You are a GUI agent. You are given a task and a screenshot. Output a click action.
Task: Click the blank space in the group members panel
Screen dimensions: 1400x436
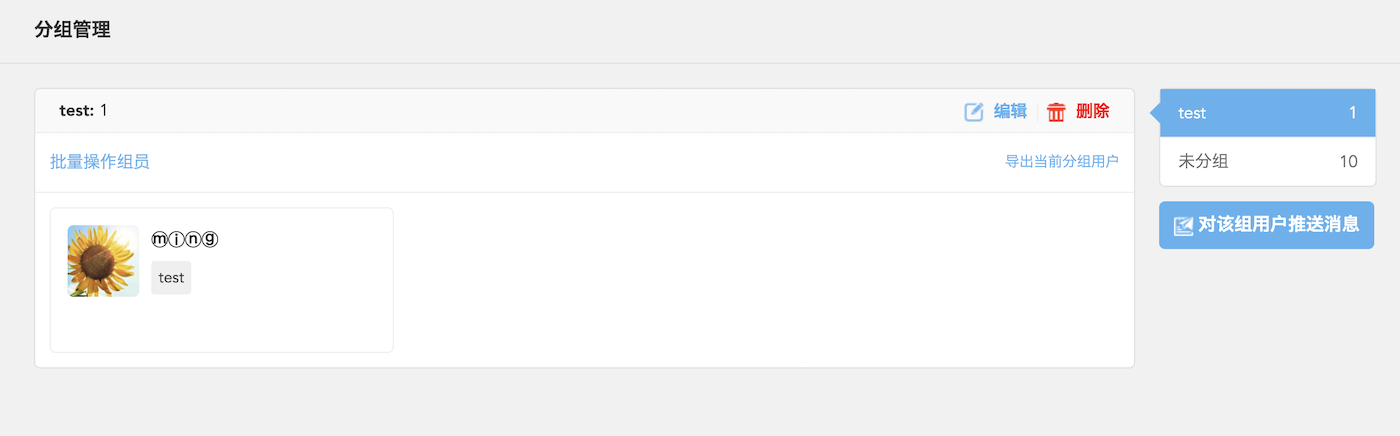coord(760,280)
